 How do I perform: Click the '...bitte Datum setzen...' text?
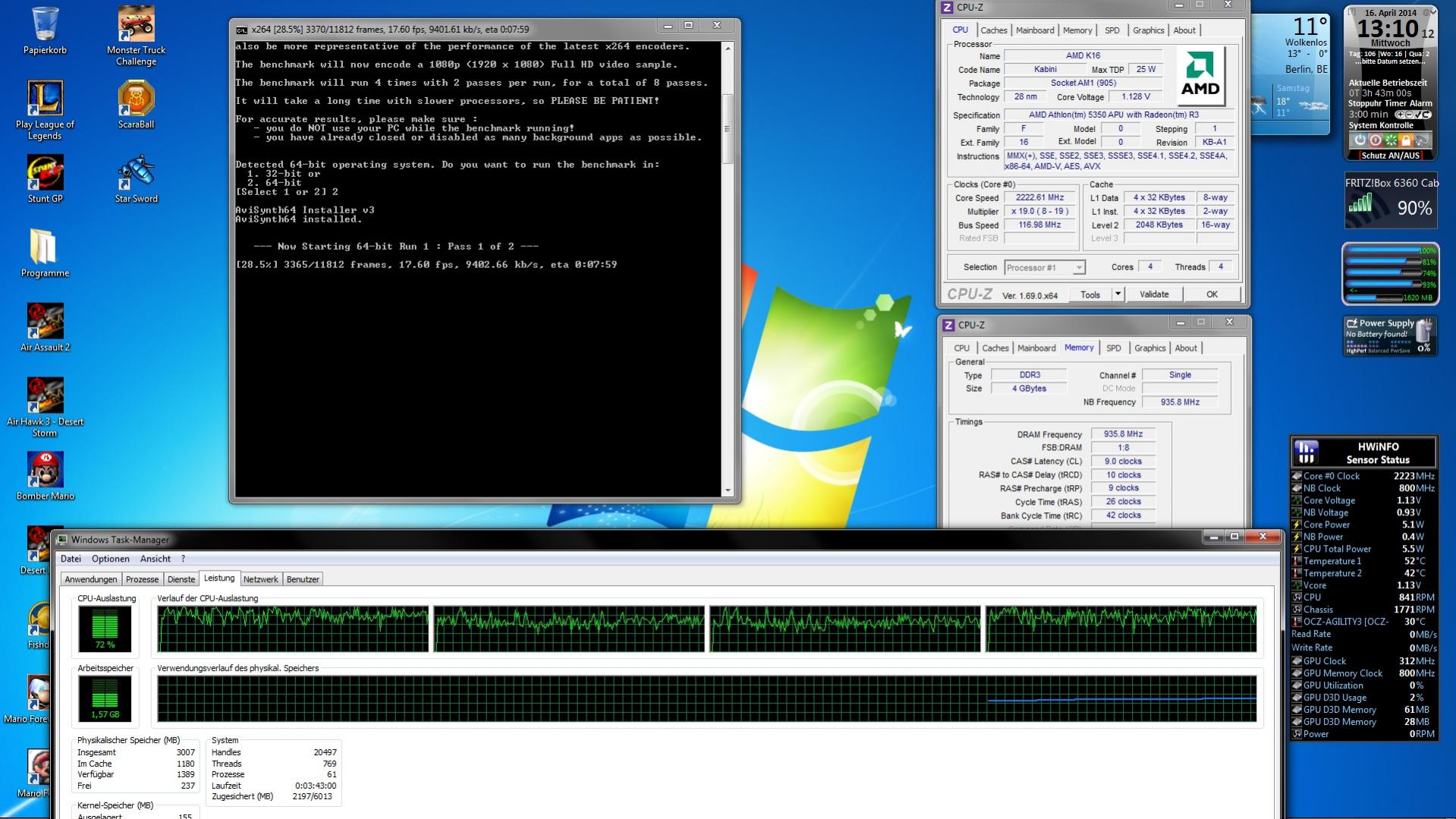[x=1390, y=61]
